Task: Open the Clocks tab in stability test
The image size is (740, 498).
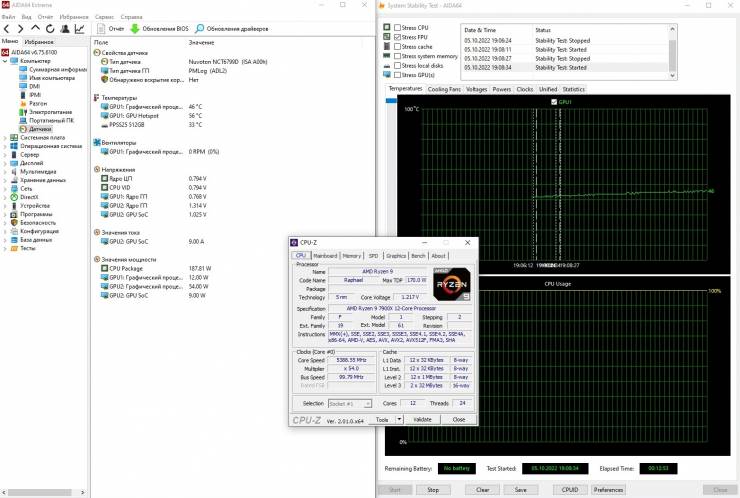Action: pyautogui.click(x=525, y=89)
